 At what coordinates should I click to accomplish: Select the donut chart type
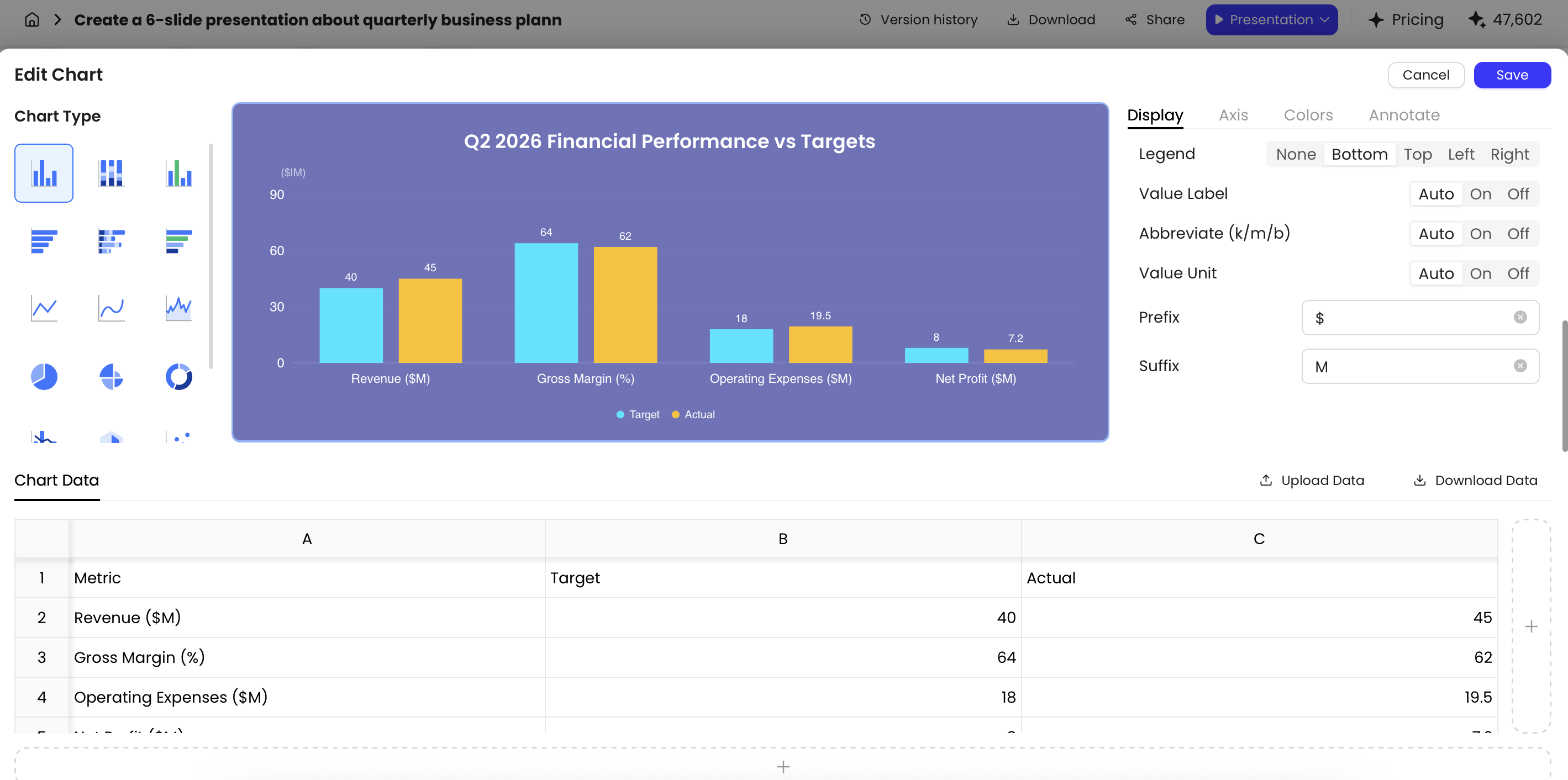tap(178, 377)
